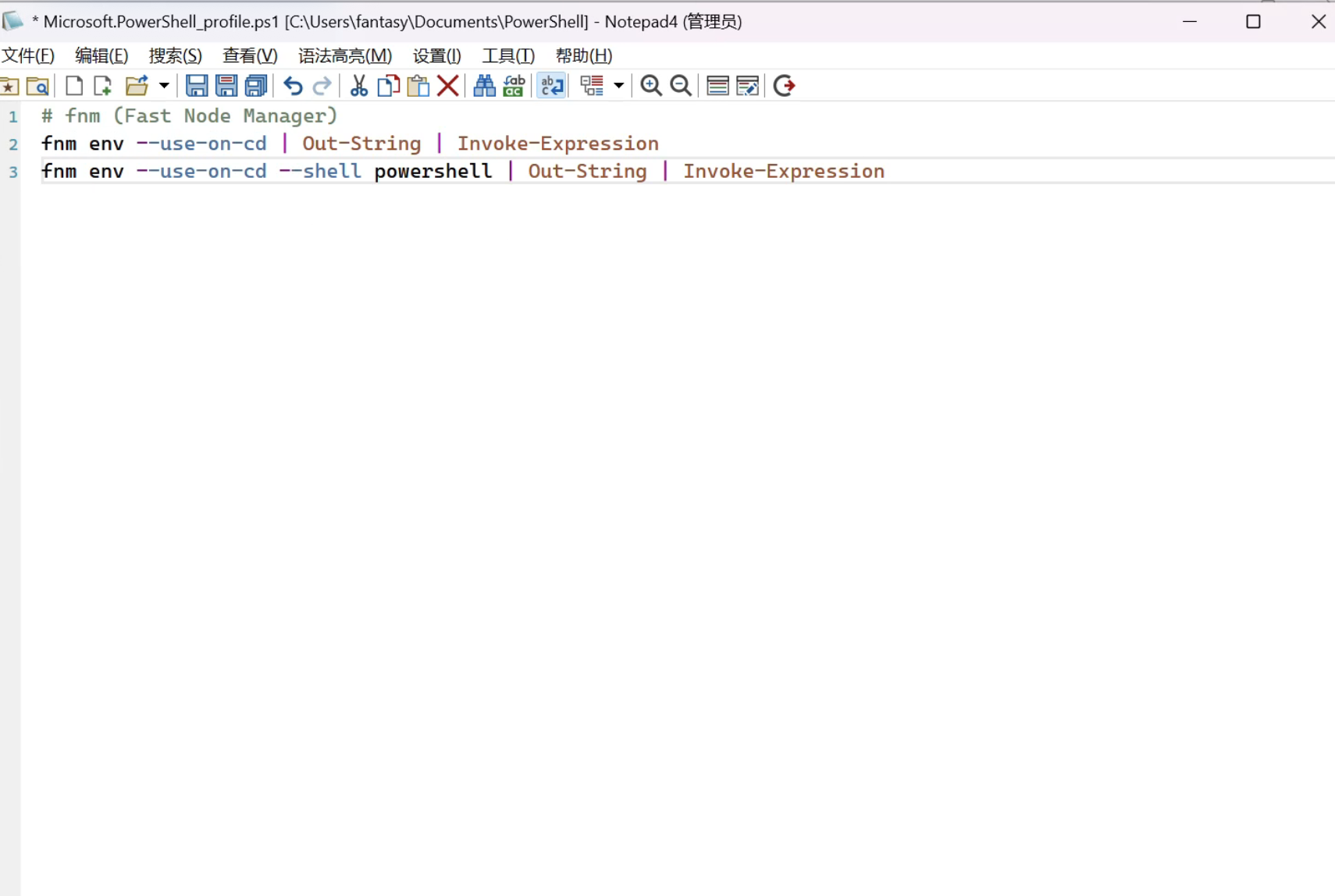Expand the open file dropdown arrow
This screenshot has width=1335, height=896.
pyautogui.click(x=164, y=86)
